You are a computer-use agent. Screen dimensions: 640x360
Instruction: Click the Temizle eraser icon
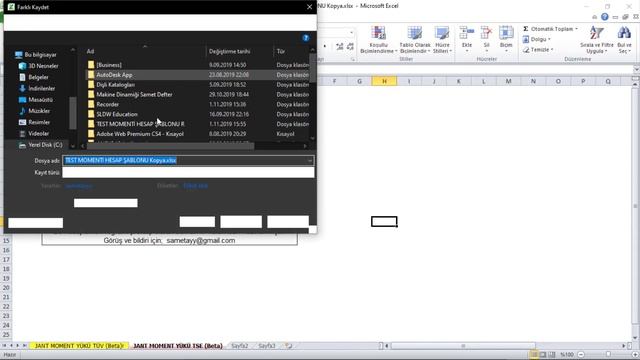[526, 49]
